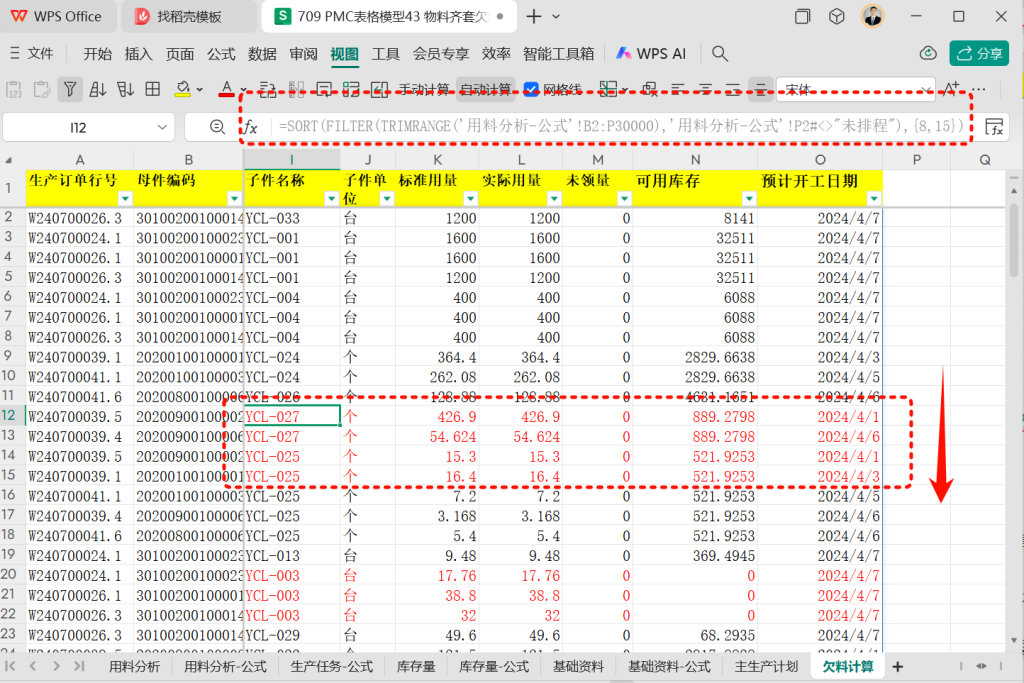Viewport: 1024px width, 683px height.
Task: Expand the name box I12 dropdown
Action: tap(162, 127)
